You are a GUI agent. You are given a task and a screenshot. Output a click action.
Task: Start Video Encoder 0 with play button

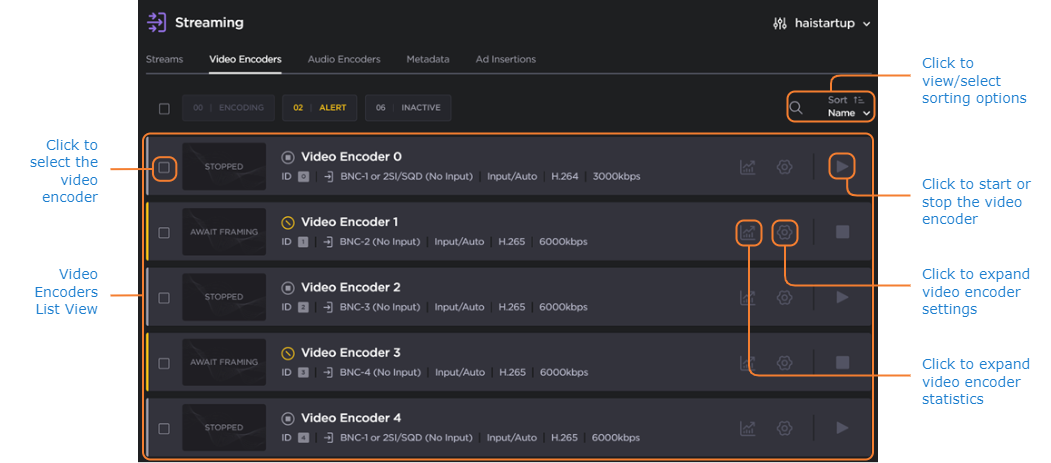click(x=842, y=167)
